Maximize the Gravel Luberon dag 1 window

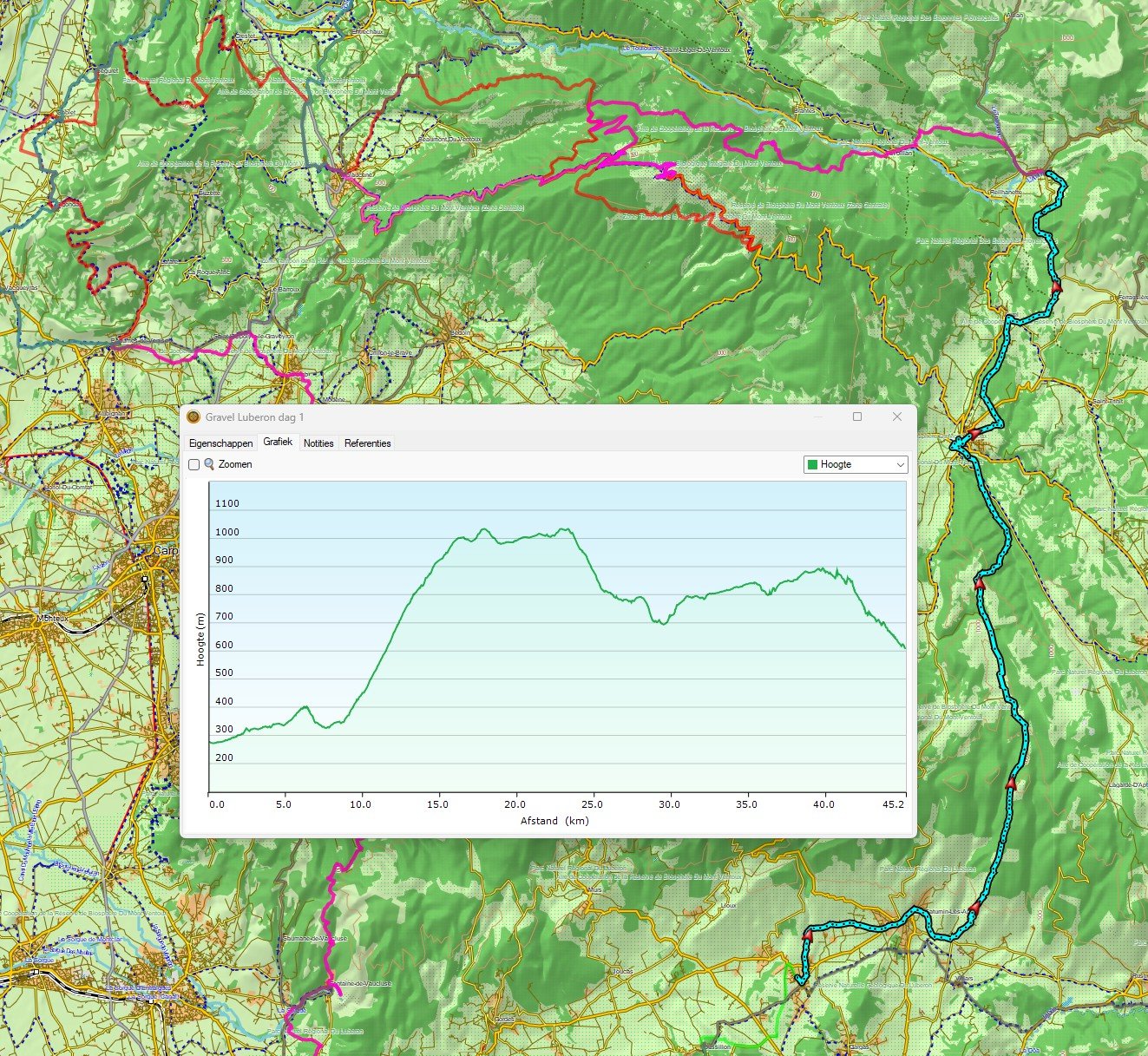coord(857,417)
